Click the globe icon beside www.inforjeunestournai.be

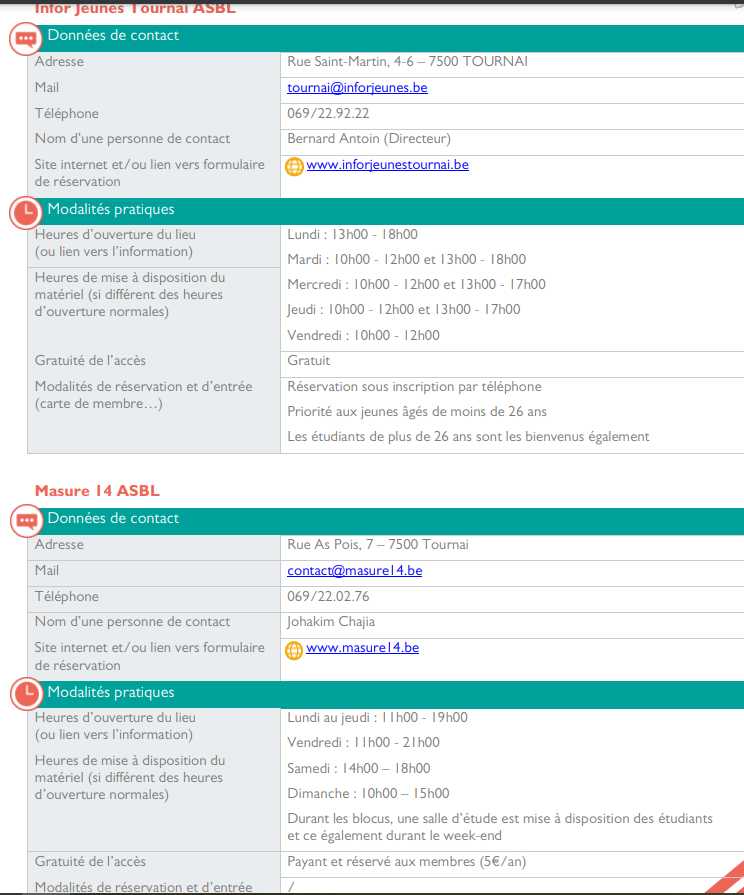pos(294,167)
